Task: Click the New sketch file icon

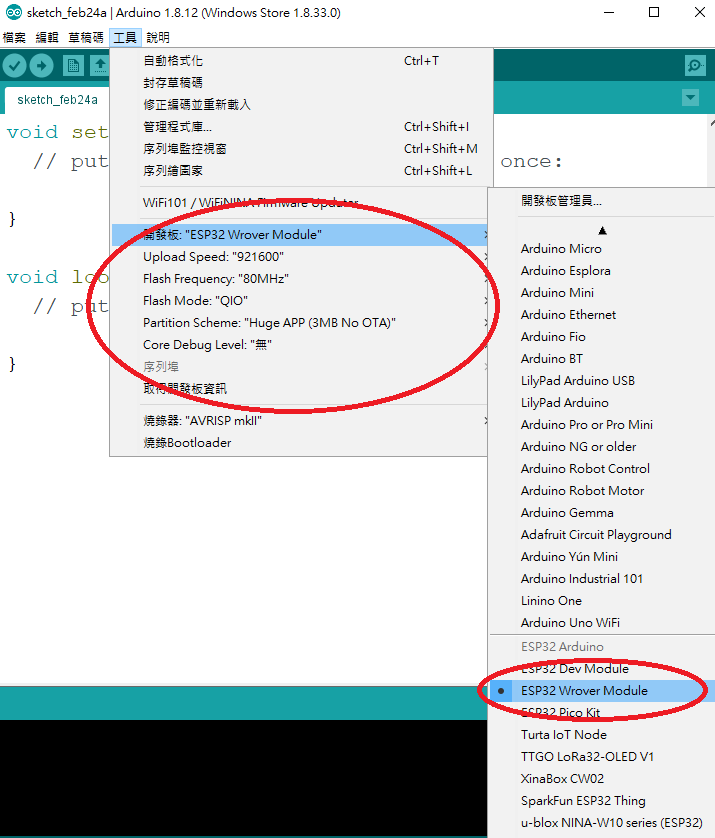Action: tap(73, 66)
